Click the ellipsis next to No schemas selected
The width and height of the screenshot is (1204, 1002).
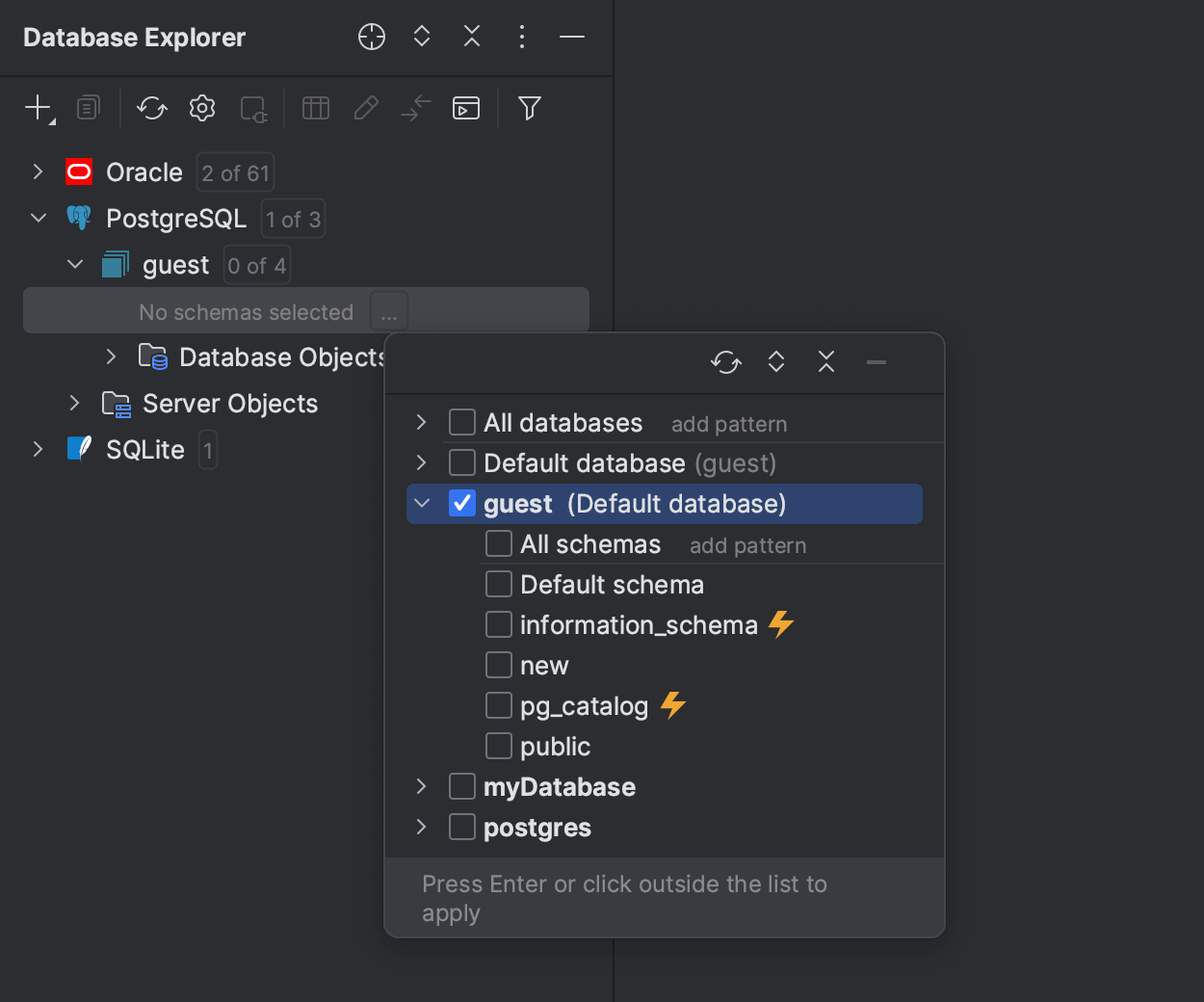pyautogui.click(x=388, y=311)
